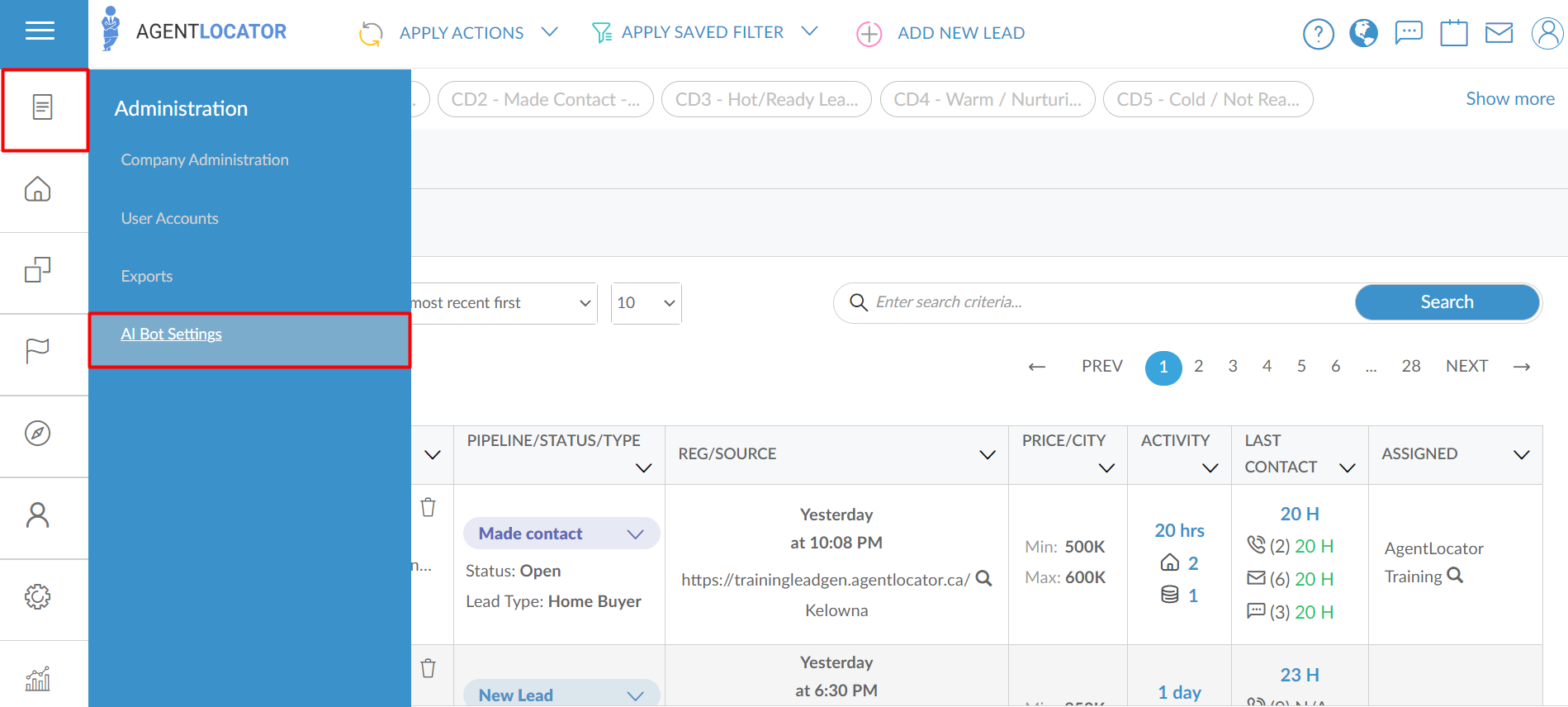
Task: Open the Administration document icon in sidebar
Action: 43,107
